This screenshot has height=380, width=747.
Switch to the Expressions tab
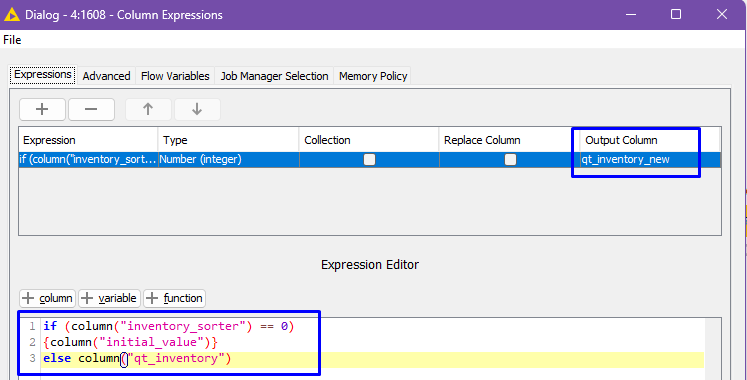[x=43, y=75]
